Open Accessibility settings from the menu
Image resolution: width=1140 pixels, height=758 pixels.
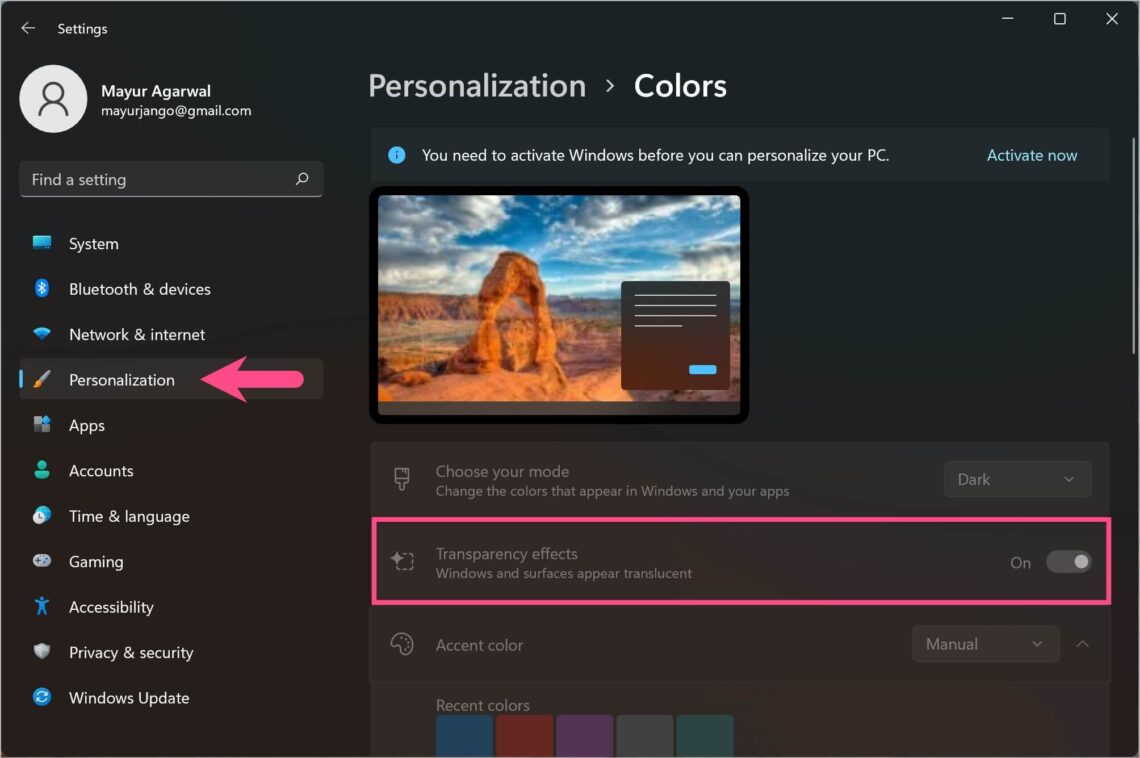tap(111, 607)
